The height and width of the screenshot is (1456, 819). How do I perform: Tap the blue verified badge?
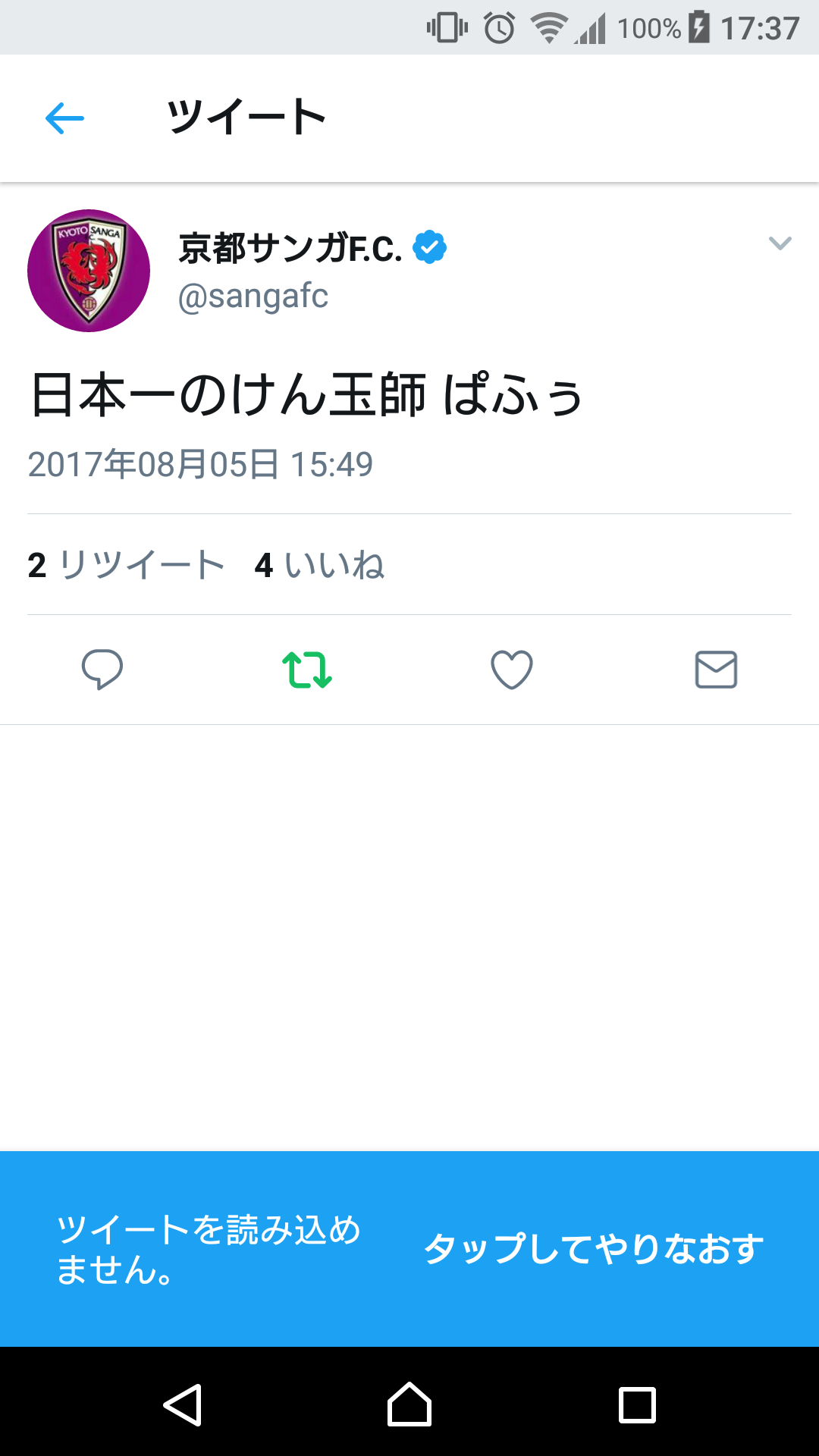click(430, 247)
